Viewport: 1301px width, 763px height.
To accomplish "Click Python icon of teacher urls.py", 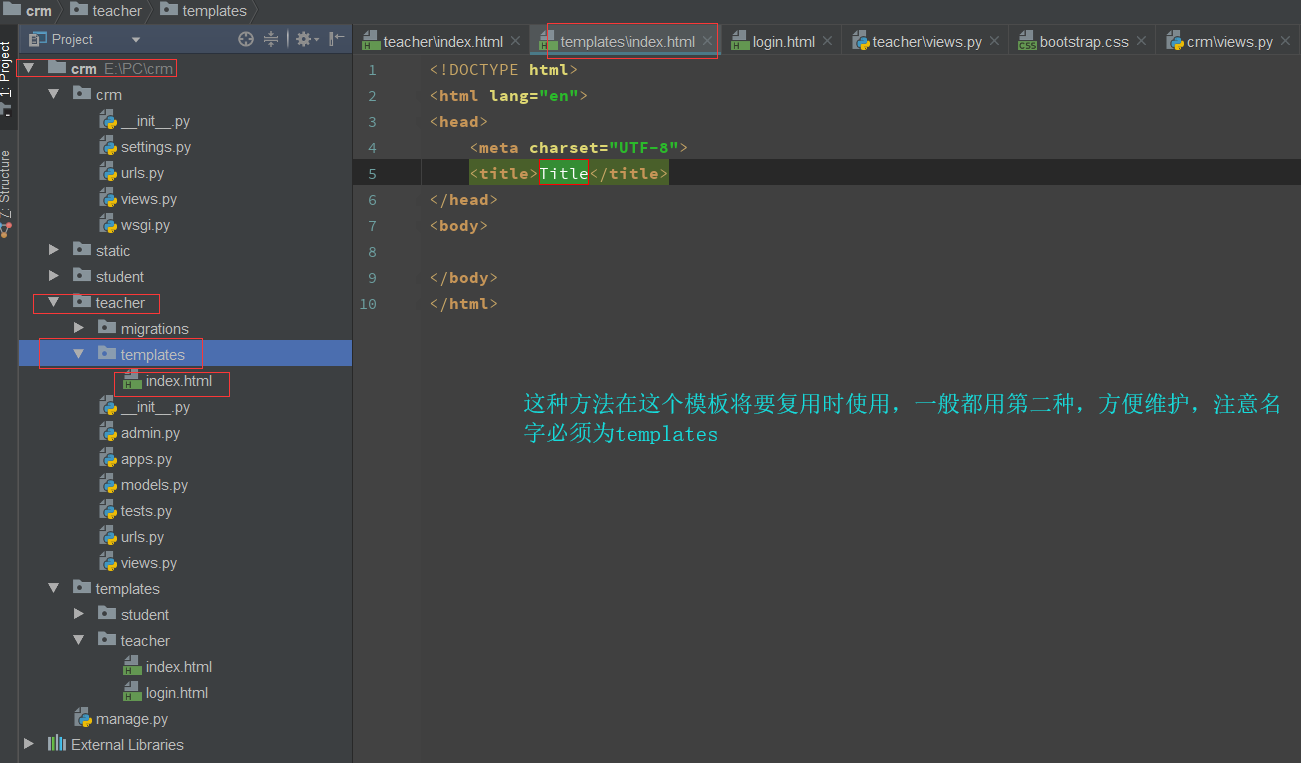I will (108, 536).
